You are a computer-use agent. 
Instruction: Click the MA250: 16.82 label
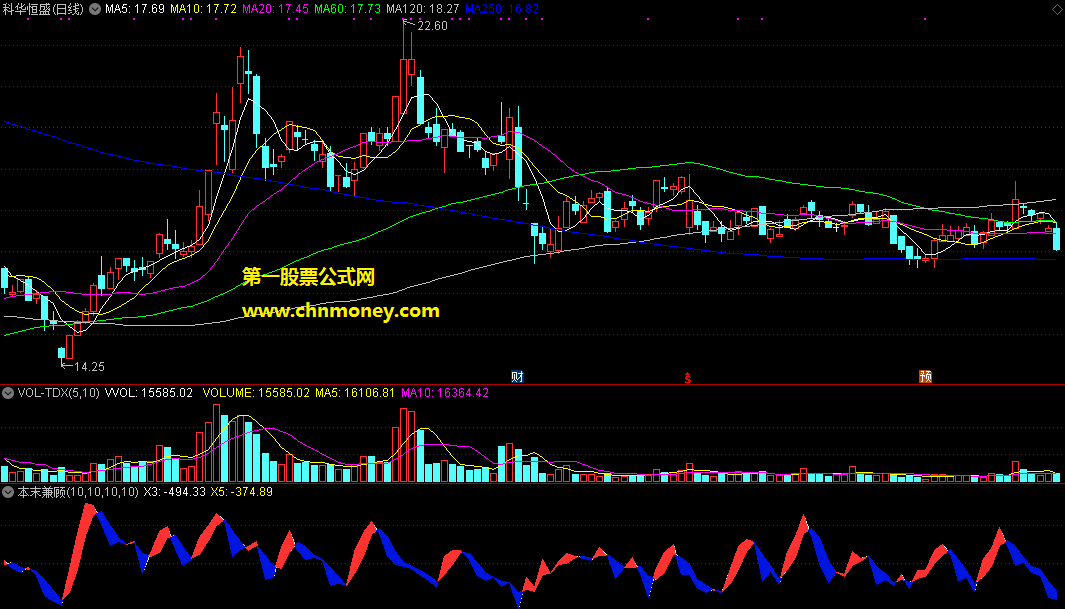pyautogui.click(x=501, y=9)
